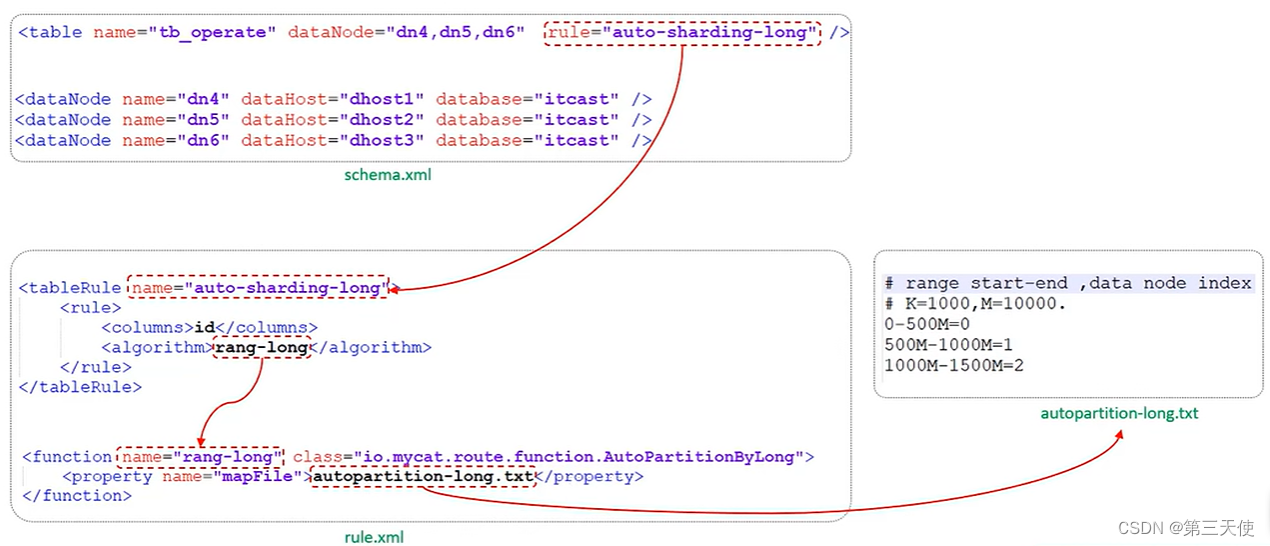The image size is (1270, 546).
Task: Click the dataHost value "dhost3"
Action: tap(382, 141)
